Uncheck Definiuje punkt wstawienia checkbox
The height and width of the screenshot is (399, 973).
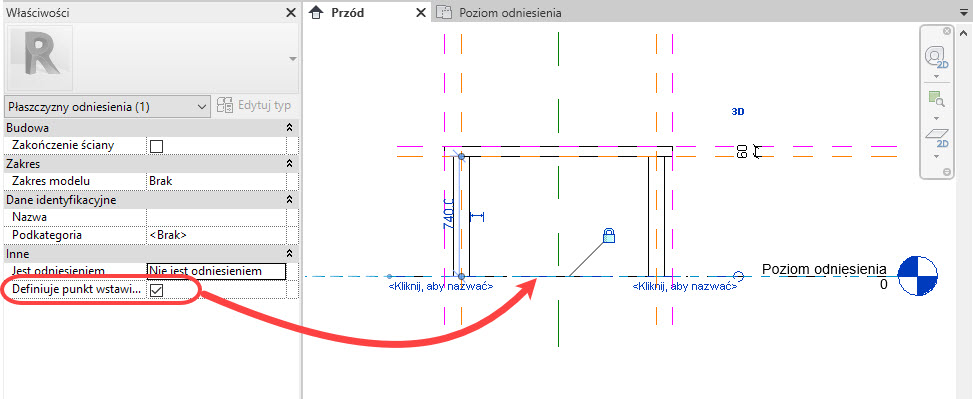click(156, 290)
